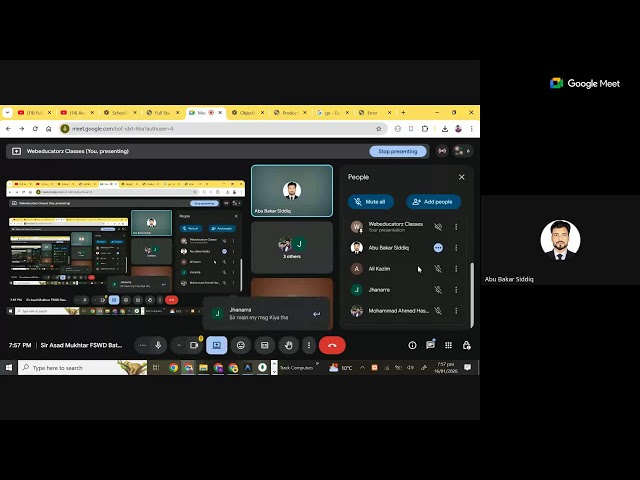Open the participants count icon at top right
This screenshot has width=640, height=480.
pyautogui.click(x=463, y=151)
